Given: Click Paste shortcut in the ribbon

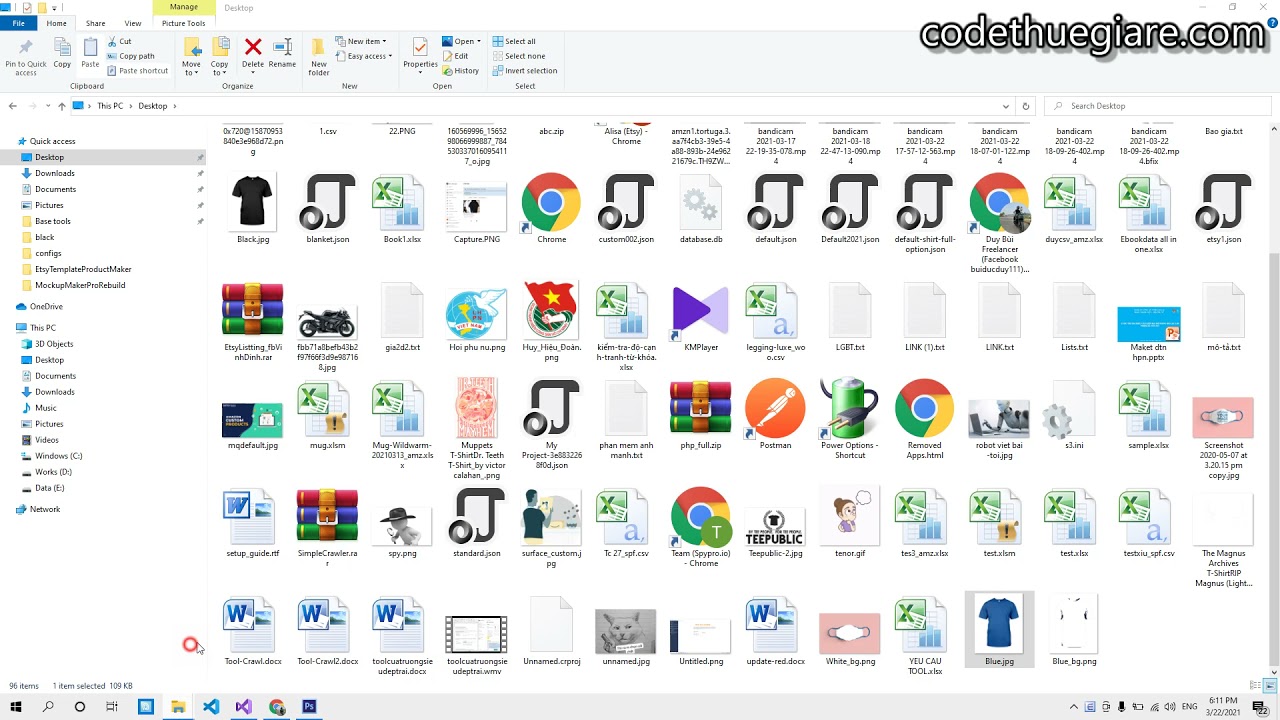Looking at the screenshot, I should 137,71.
